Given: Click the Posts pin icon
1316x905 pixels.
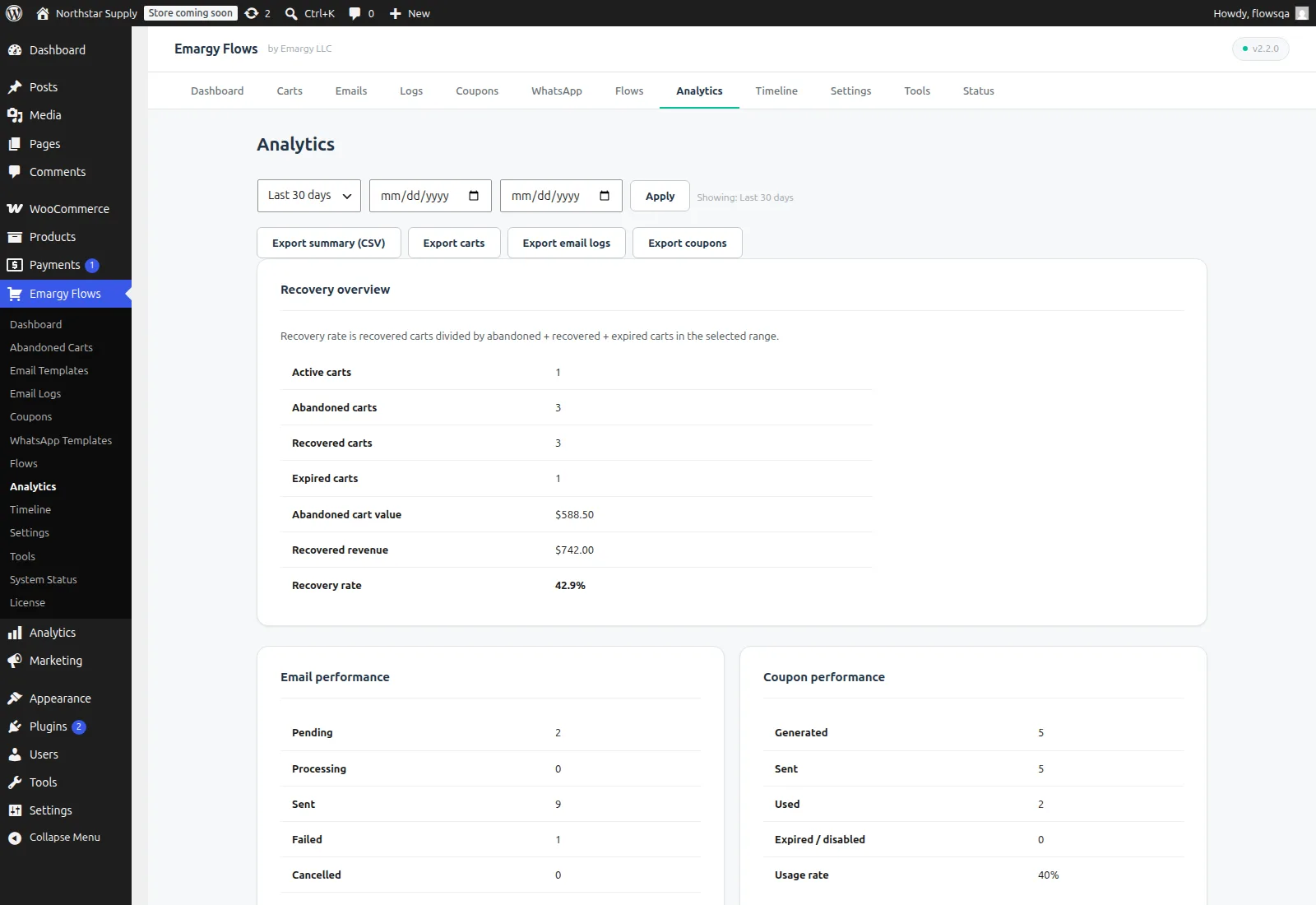Looking at the screenshot, I should tap(15, 87).
